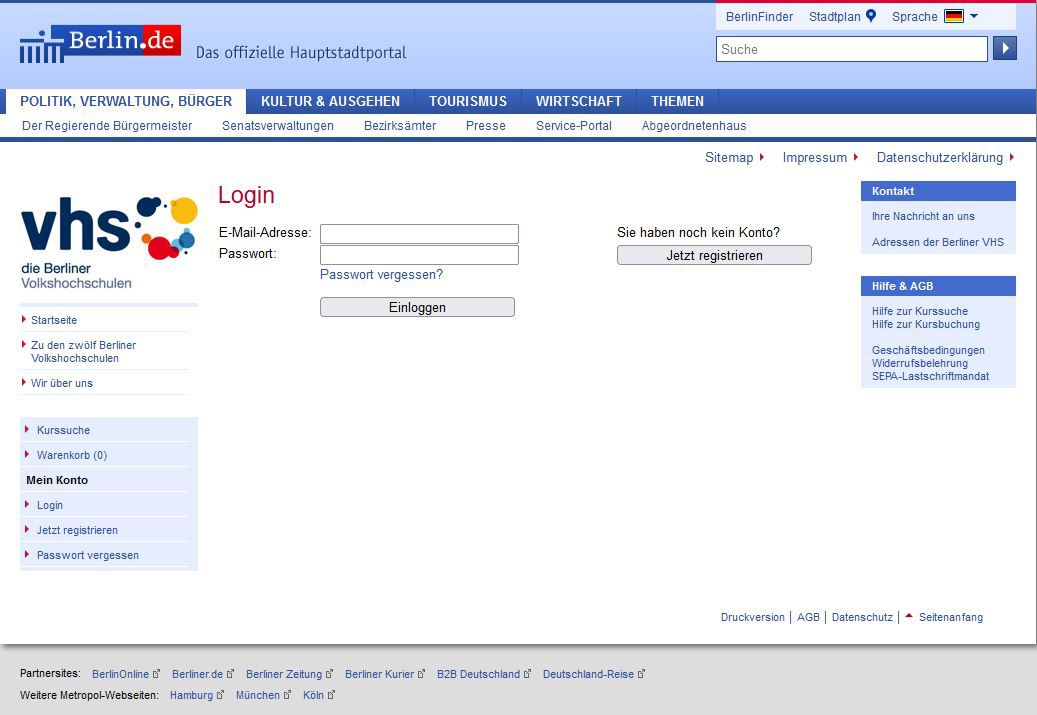Click Jetzt registrieren in sidebar
Screen dimensions: 1037x715
click(77, 530)
